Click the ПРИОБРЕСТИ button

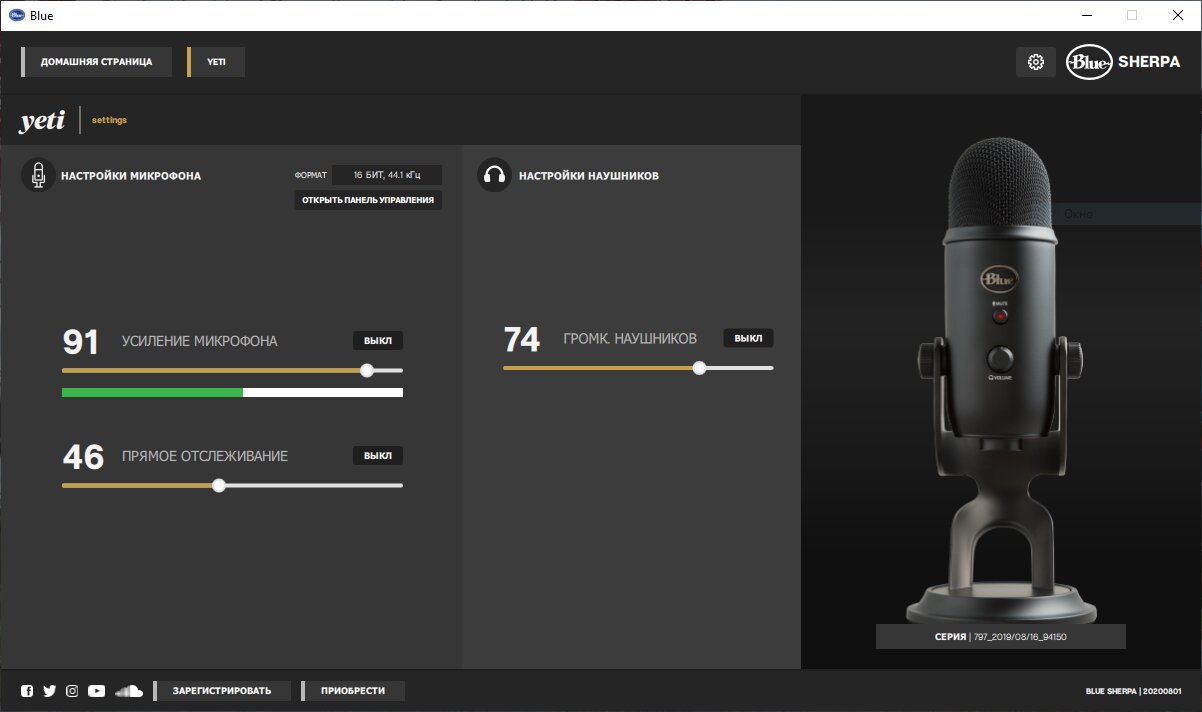[x=353, y=691]
